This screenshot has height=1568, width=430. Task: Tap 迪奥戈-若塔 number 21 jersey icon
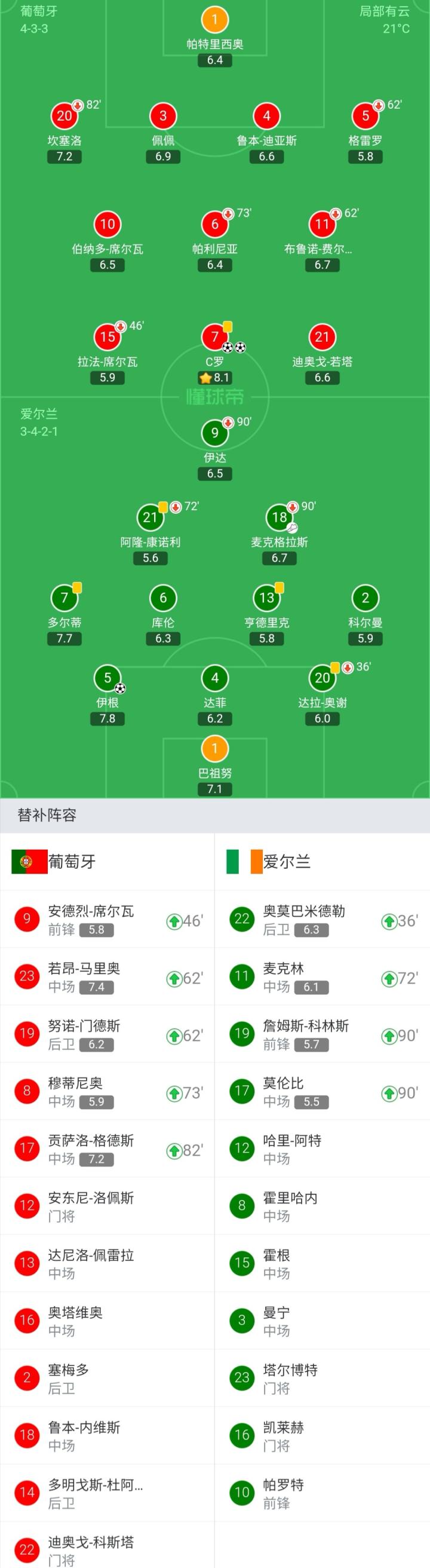coord(322,336)
